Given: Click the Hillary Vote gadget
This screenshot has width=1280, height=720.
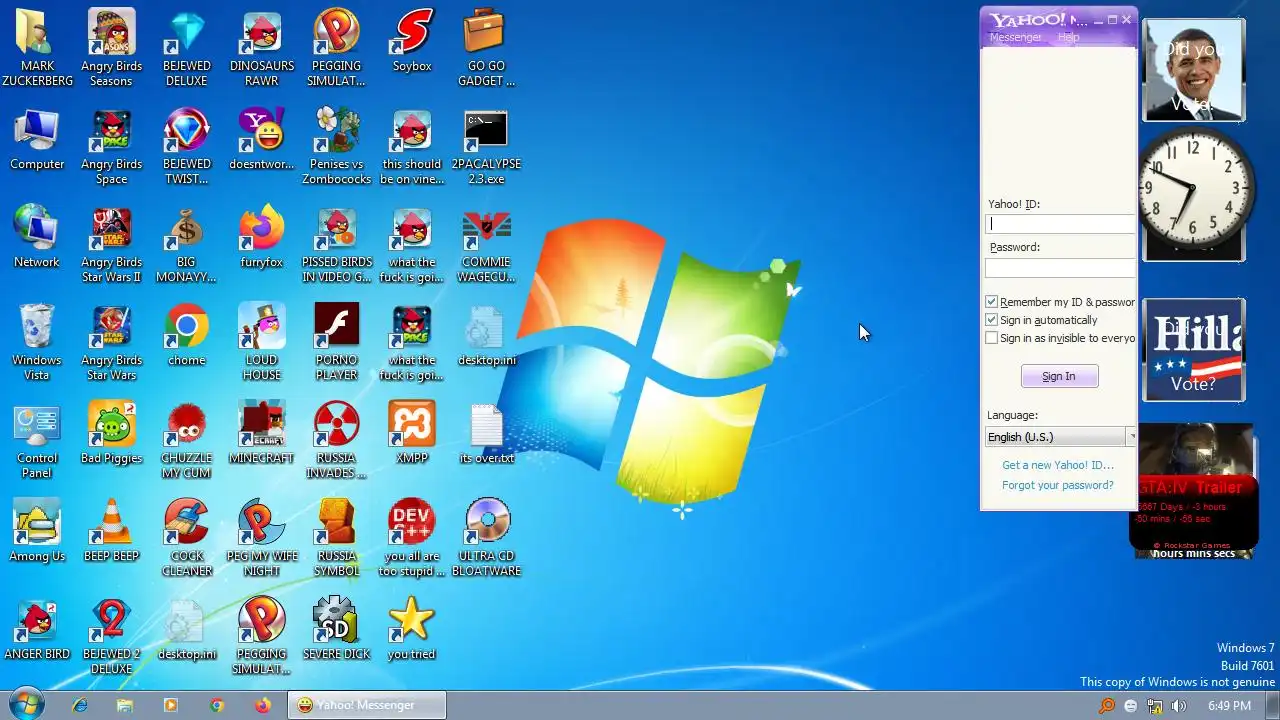Looking at the screenshot, I should (1194, 350).
